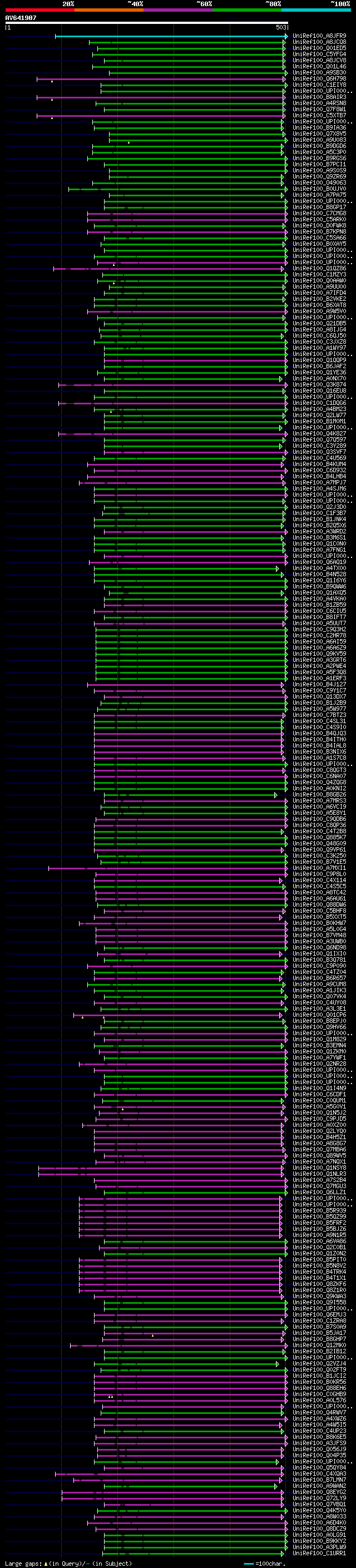Click the last hit UniRef100_C1URR1
The width and height of the screenshot is (356, 1568).
(x=319, y=1554)
